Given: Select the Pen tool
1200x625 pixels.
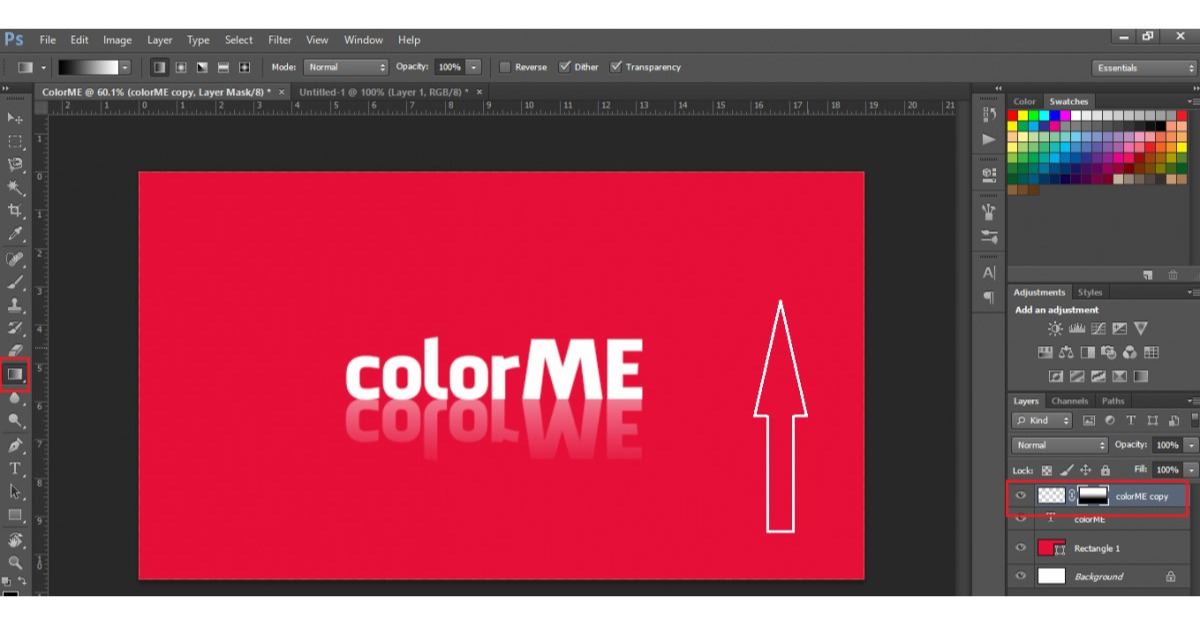Looking at the screenshot, I should [15, 445].
